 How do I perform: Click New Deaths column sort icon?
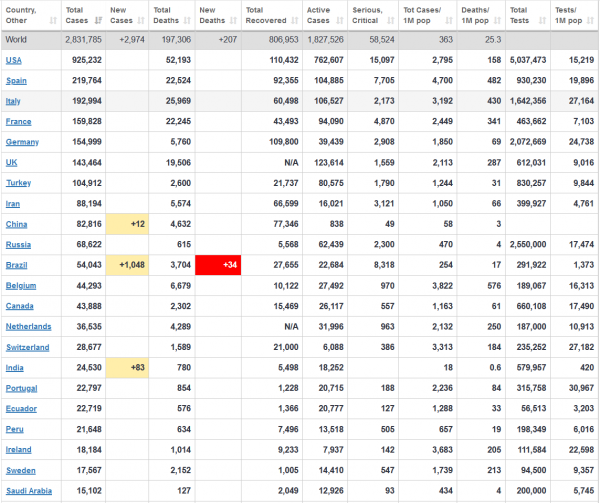point(233,21)
